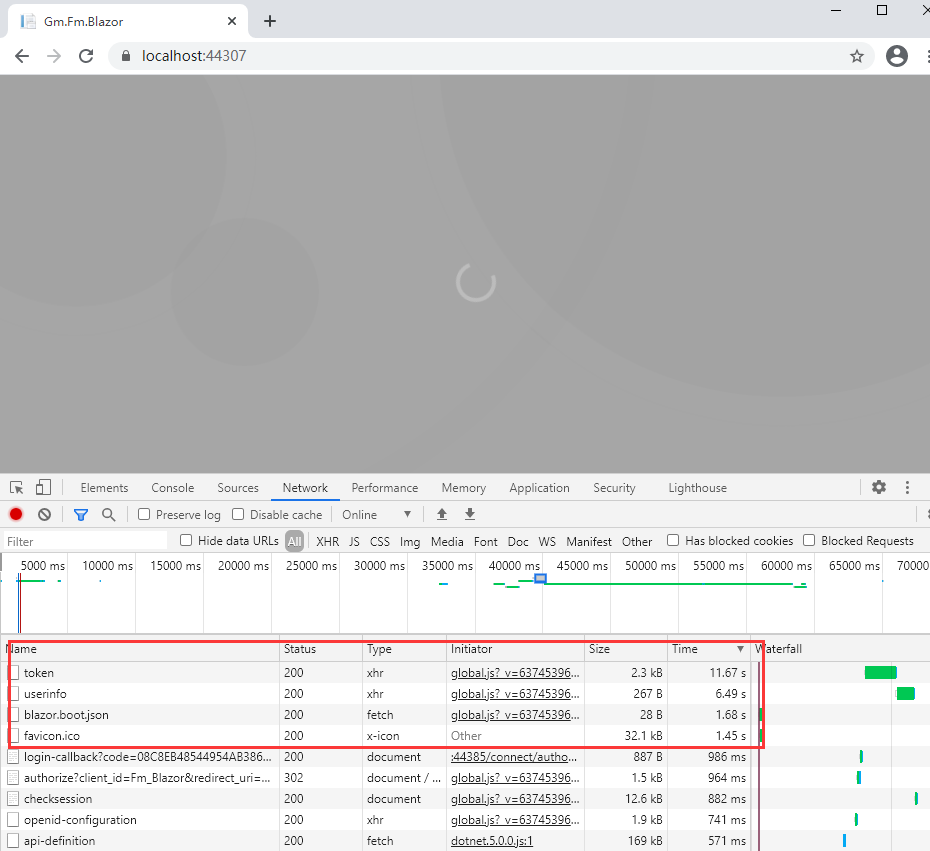Viewport: 930px width, 851px height.
Task: Go back with the browser back arrow
Action: pyautogui.click(x=22, y=56)
